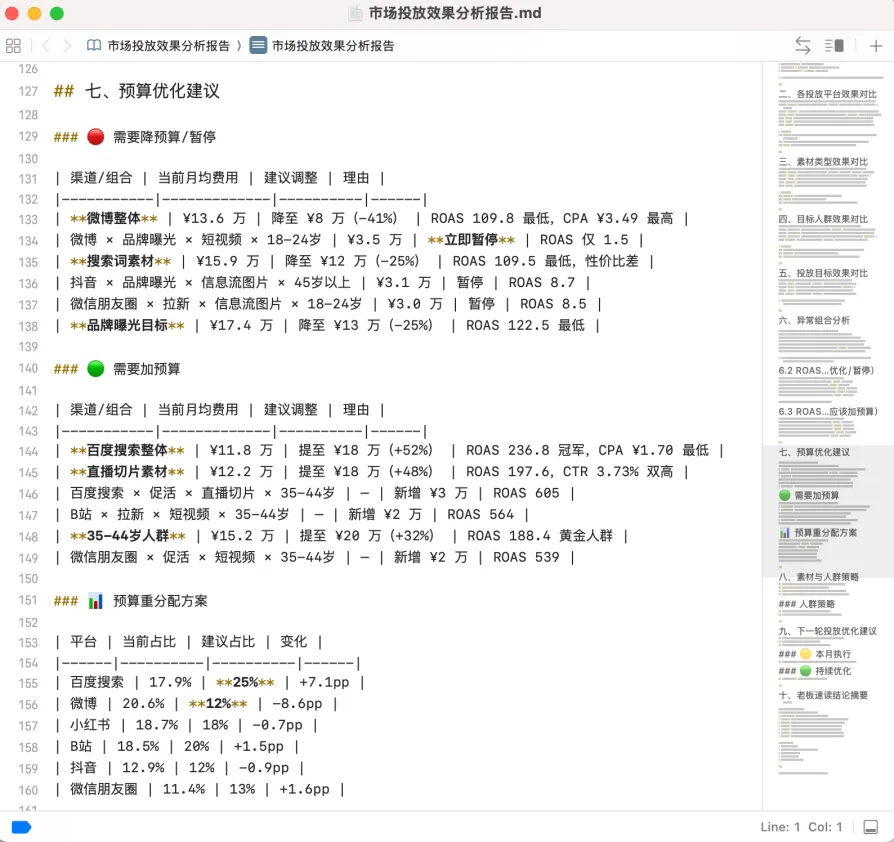Click bold 25% value on line 155
The height and width of the screenshot is (842, 894).
tap(245, 682)
